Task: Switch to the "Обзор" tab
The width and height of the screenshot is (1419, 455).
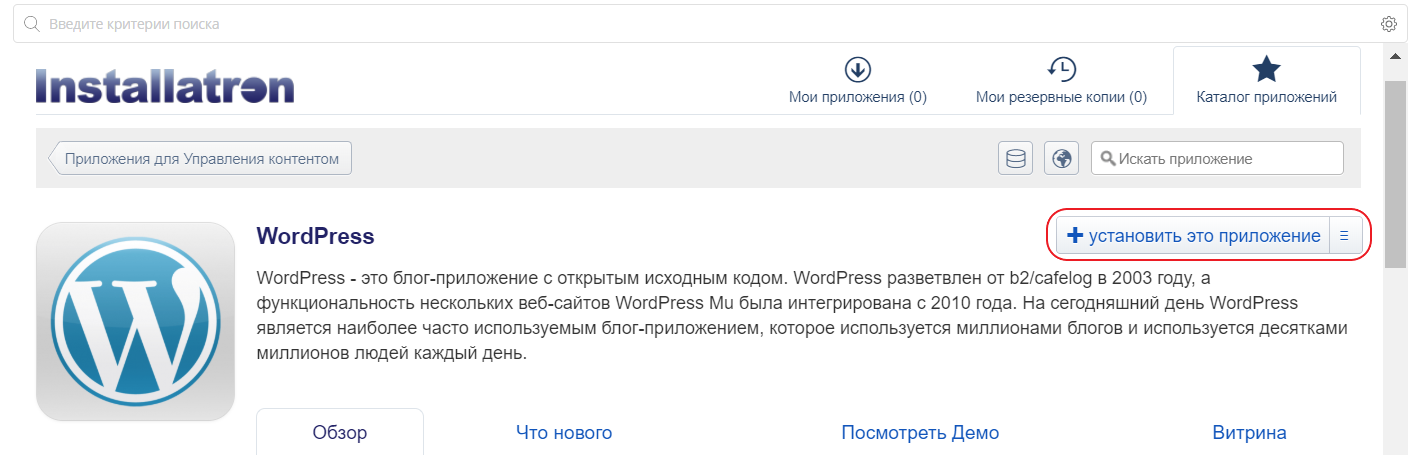Action: (340, 433)
